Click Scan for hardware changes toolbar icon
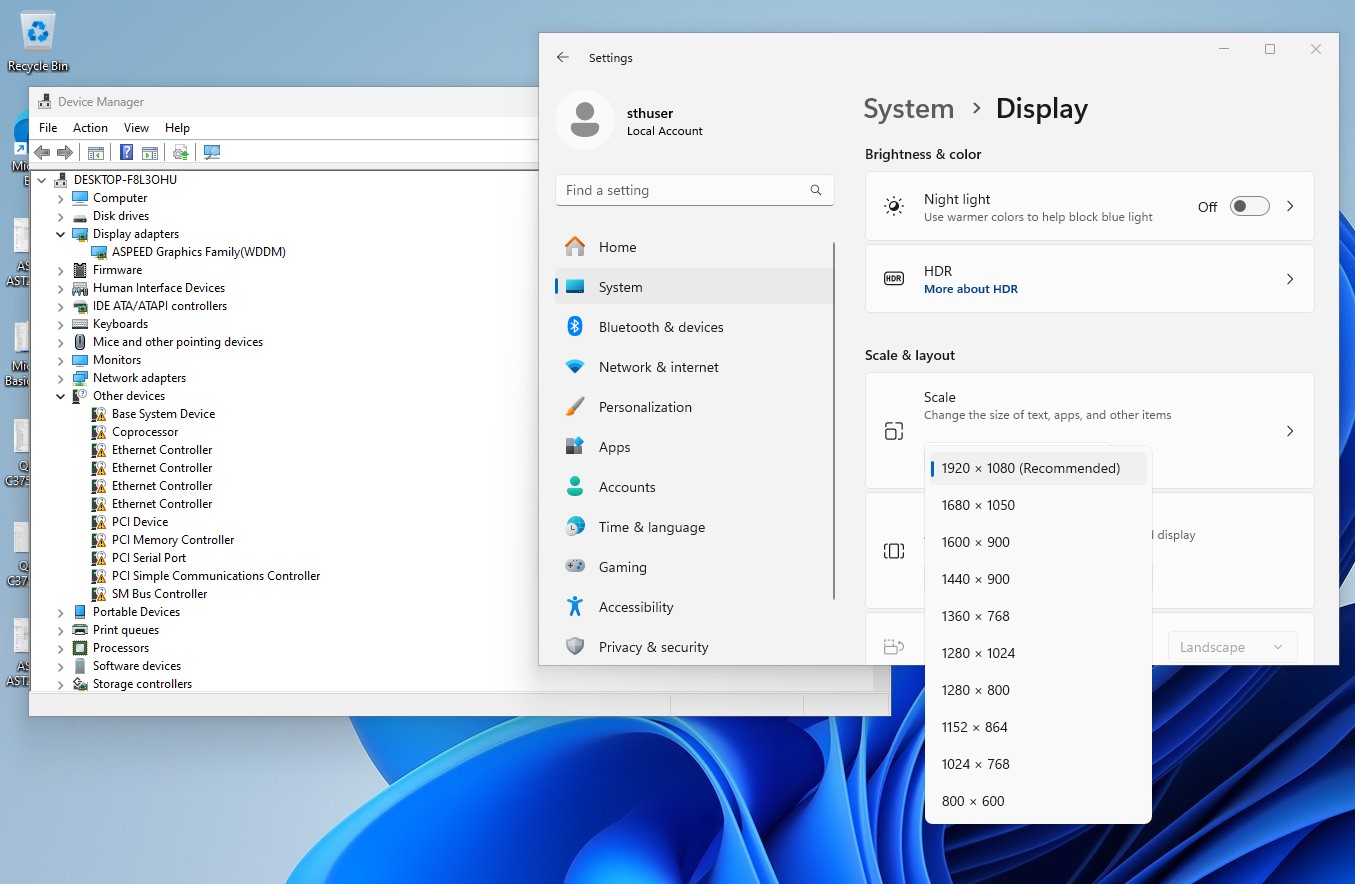Screen dimensions: 1355x884 click(211, 152)
